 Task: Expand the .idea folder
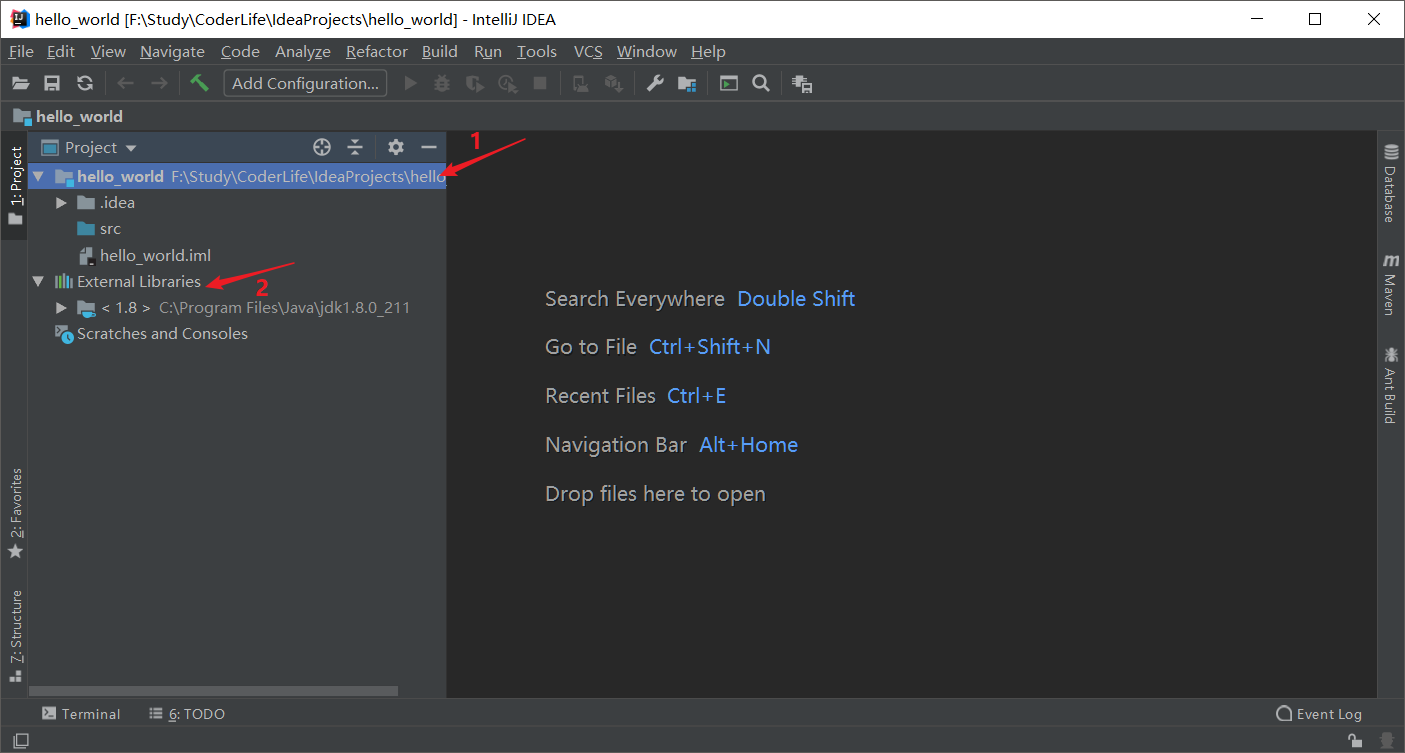(x=62, y=203)
